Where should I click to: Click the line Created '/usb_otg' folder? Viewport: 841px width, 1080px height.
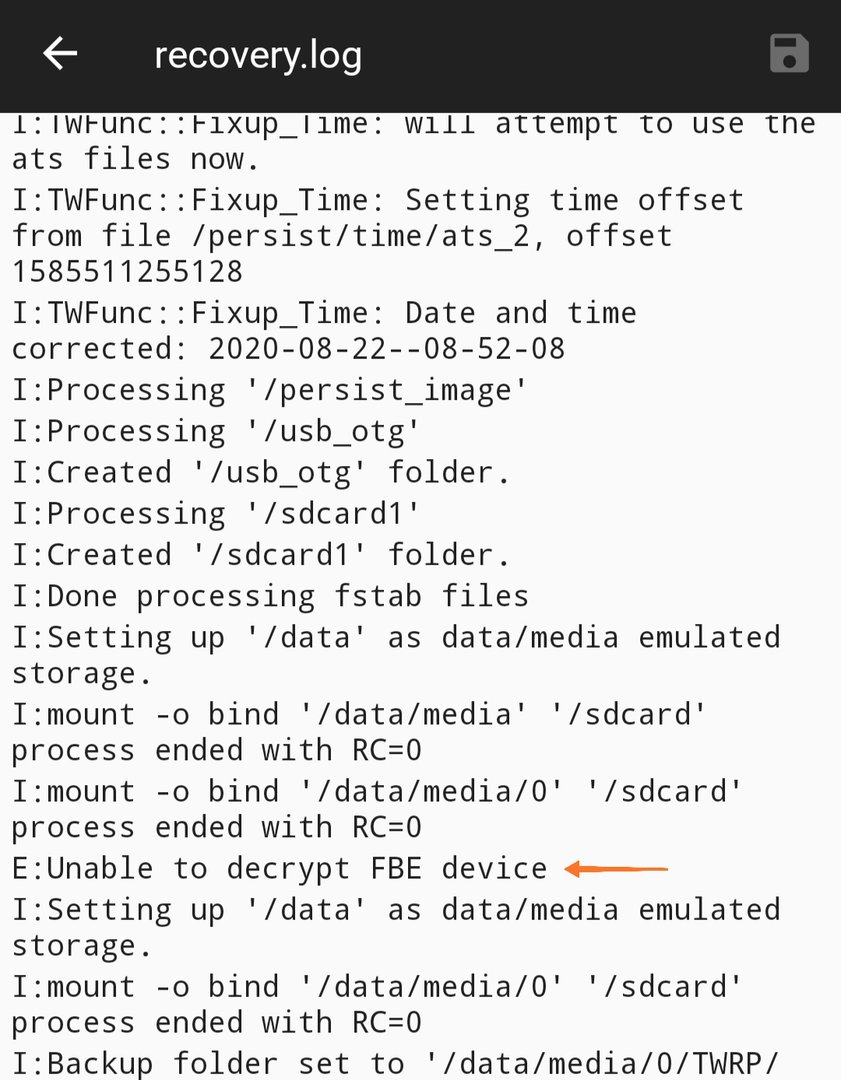click(x=261, y=472)
